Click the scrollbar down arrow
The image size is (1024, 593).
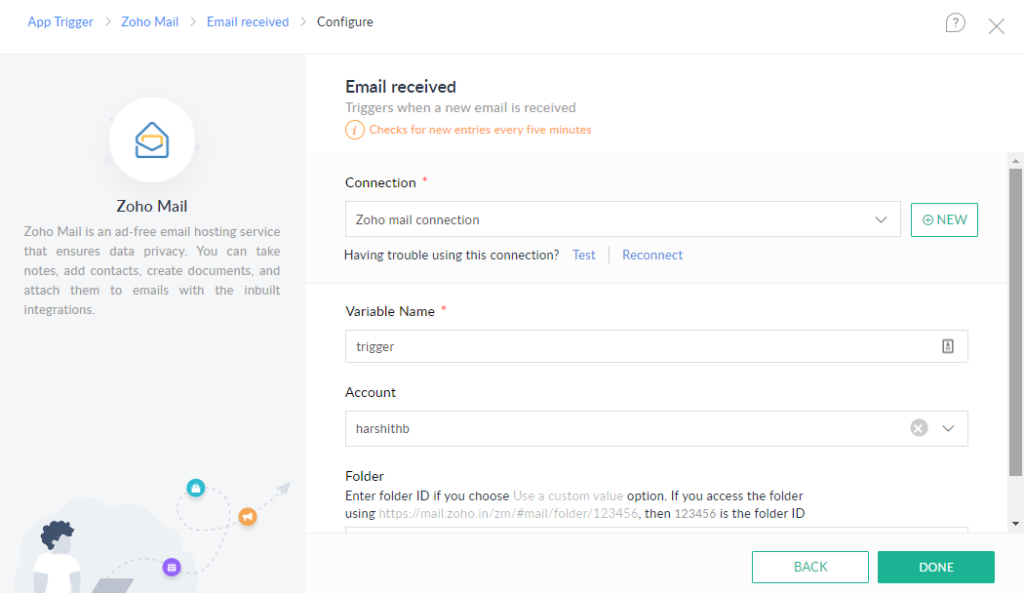1015,524
